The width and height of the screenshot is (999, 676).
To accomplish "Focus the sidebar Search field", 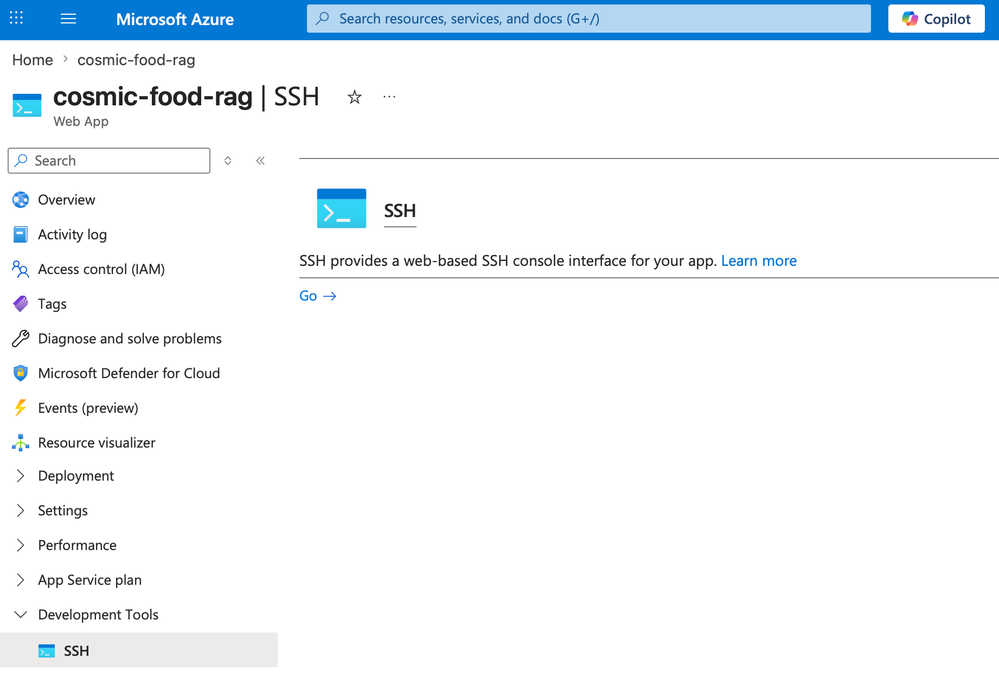I will 109,161.
